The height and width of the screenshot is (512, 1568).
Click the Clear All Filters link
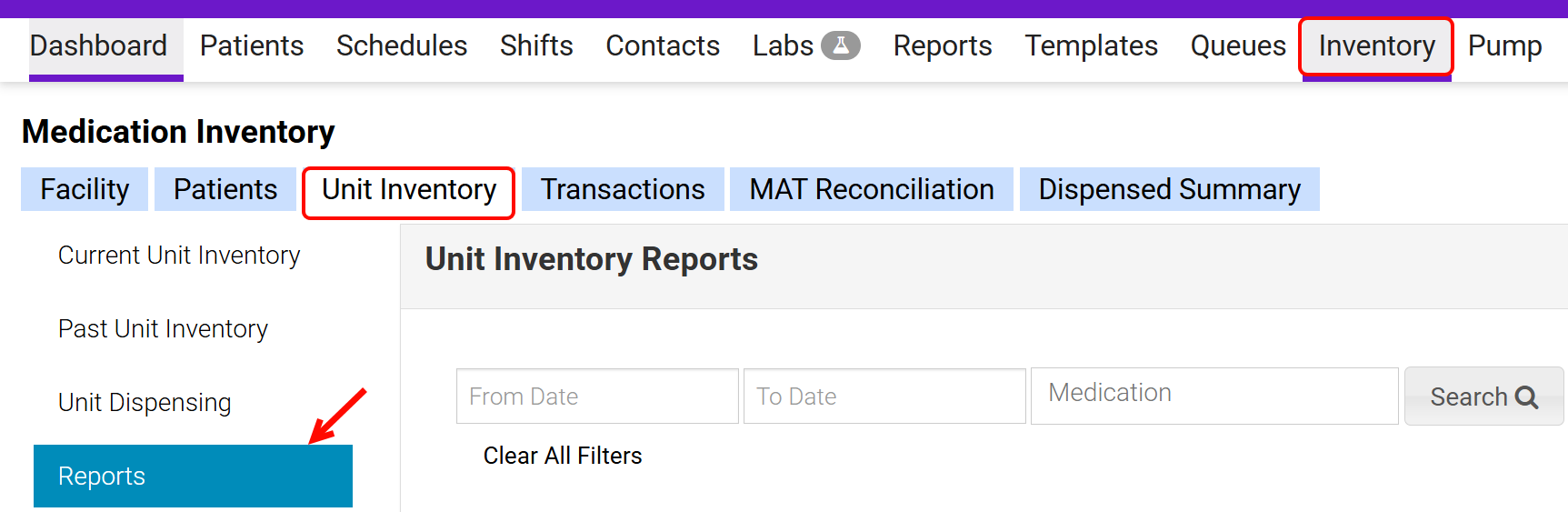pos(563,456)
